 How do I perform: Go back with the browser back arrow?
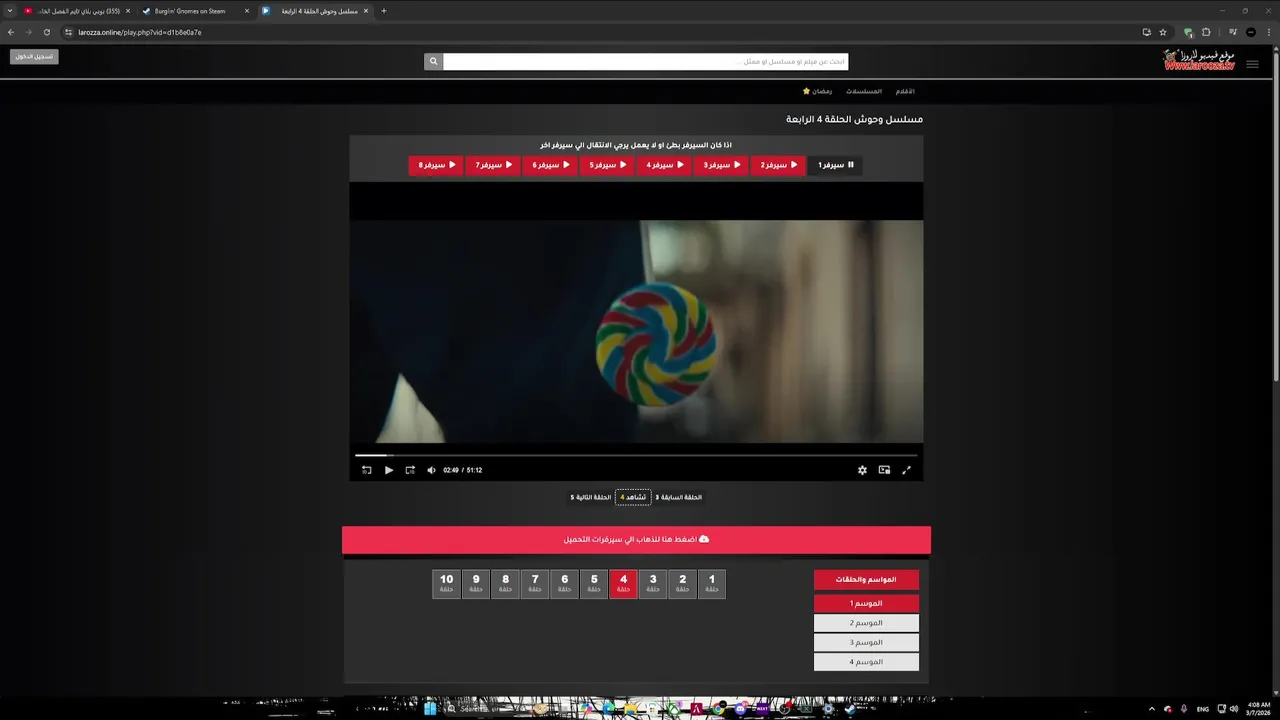coord(11,32)
